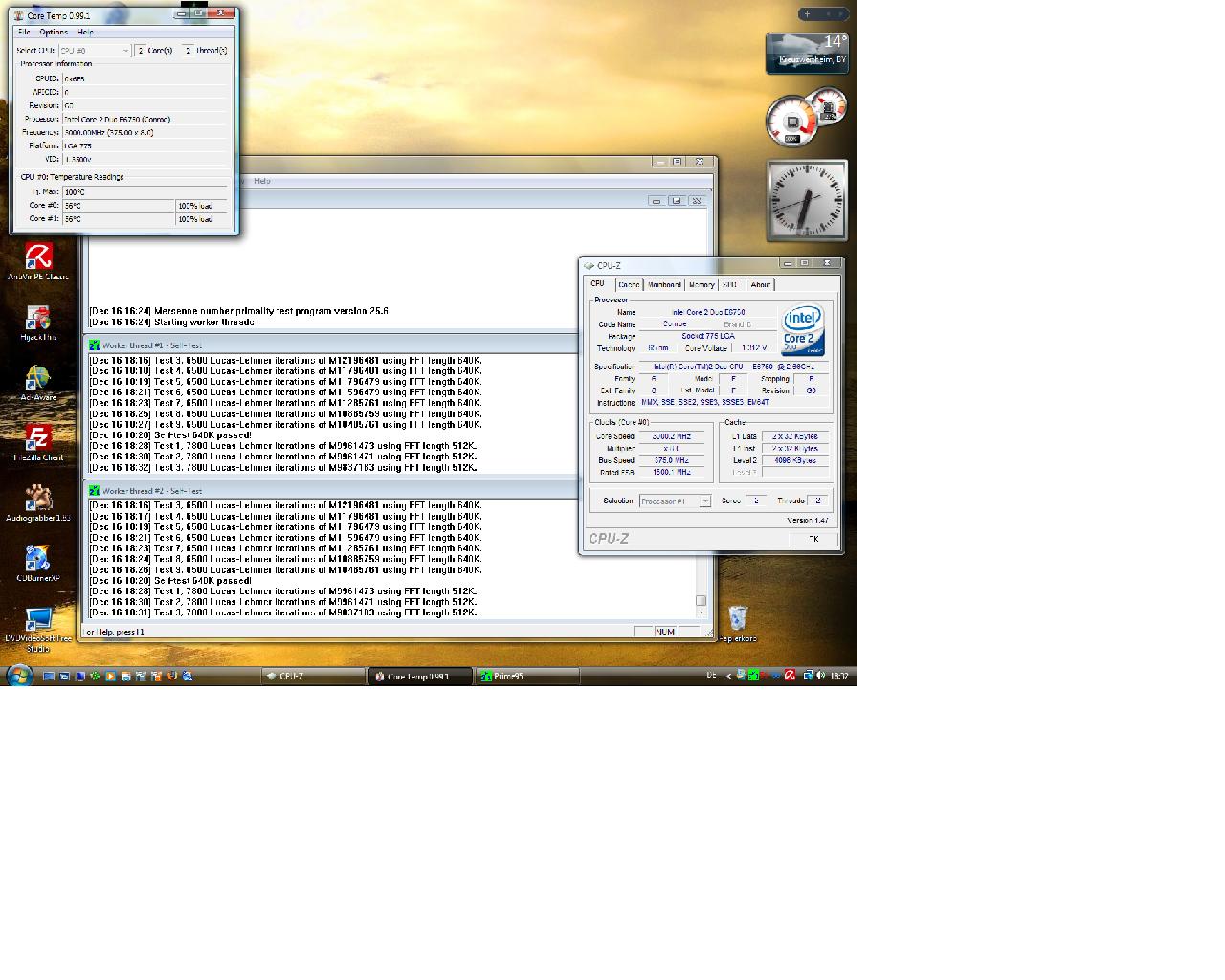Click the Prime95 vertical scrollbar down arrow
The width and height of the screenshot is (1225, 980).
pos(702,612)
